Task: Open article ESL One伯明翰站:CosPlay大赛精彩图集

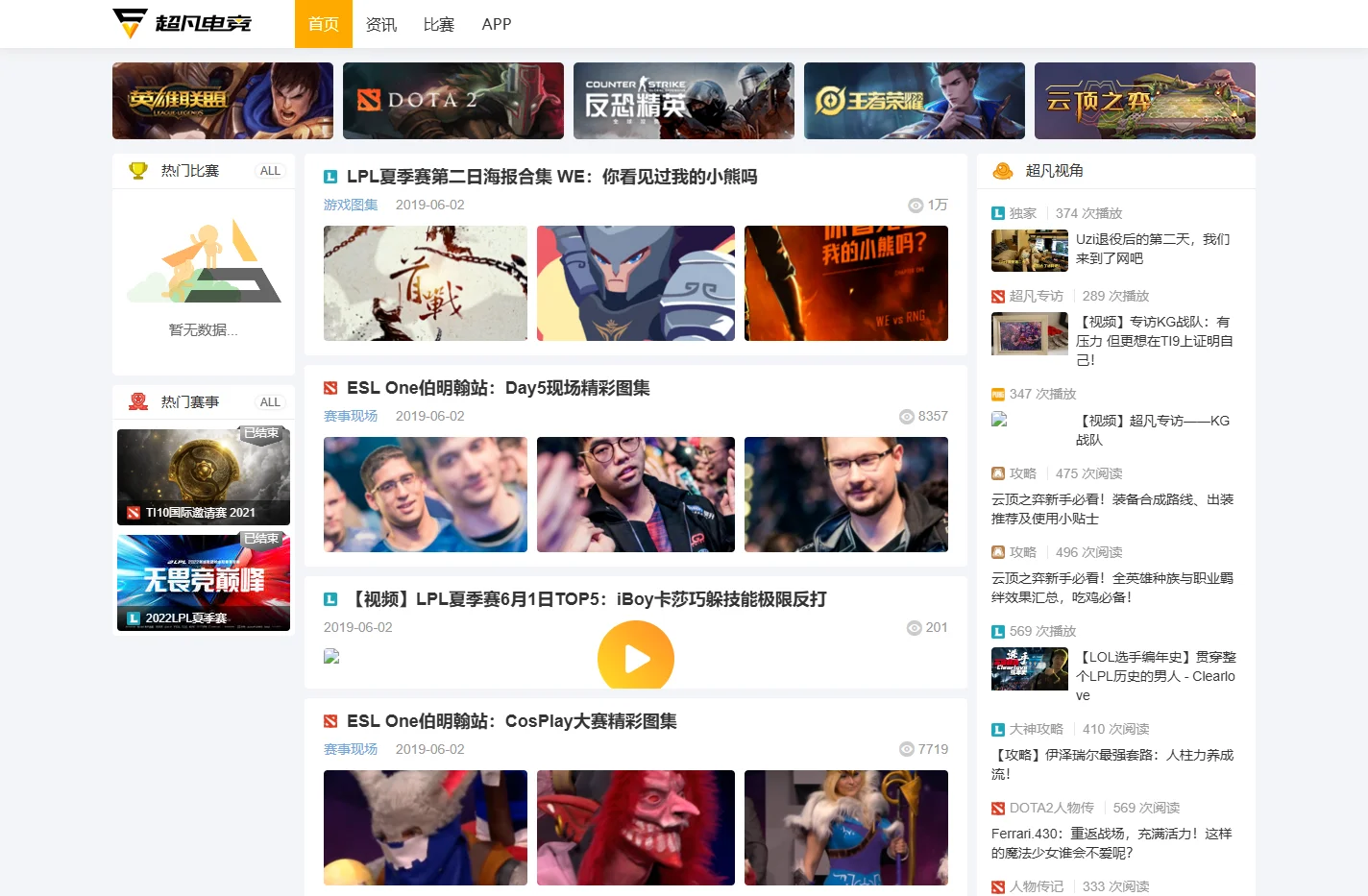Action: pos(511,721)
